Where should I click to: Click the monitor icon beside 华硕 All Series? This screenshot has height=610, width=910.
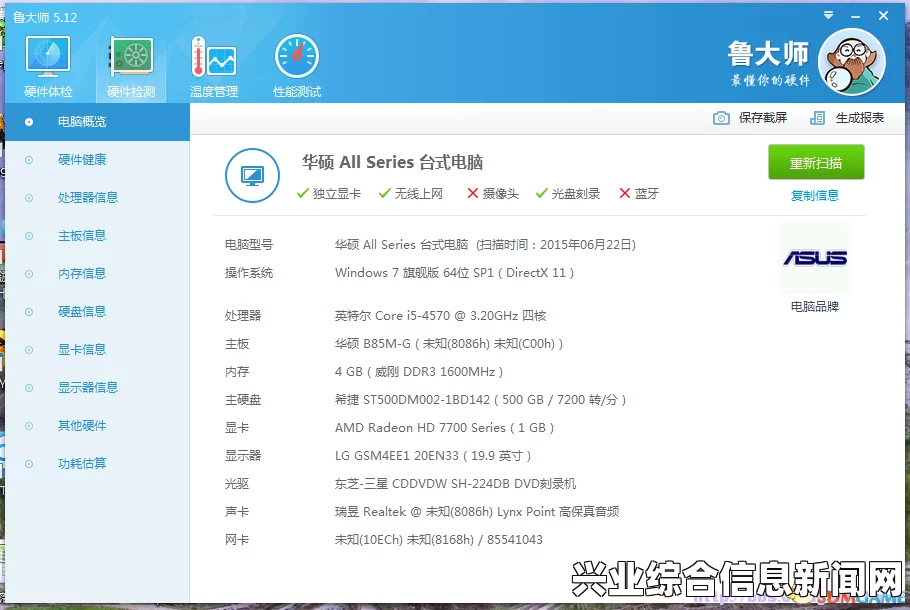252,175
